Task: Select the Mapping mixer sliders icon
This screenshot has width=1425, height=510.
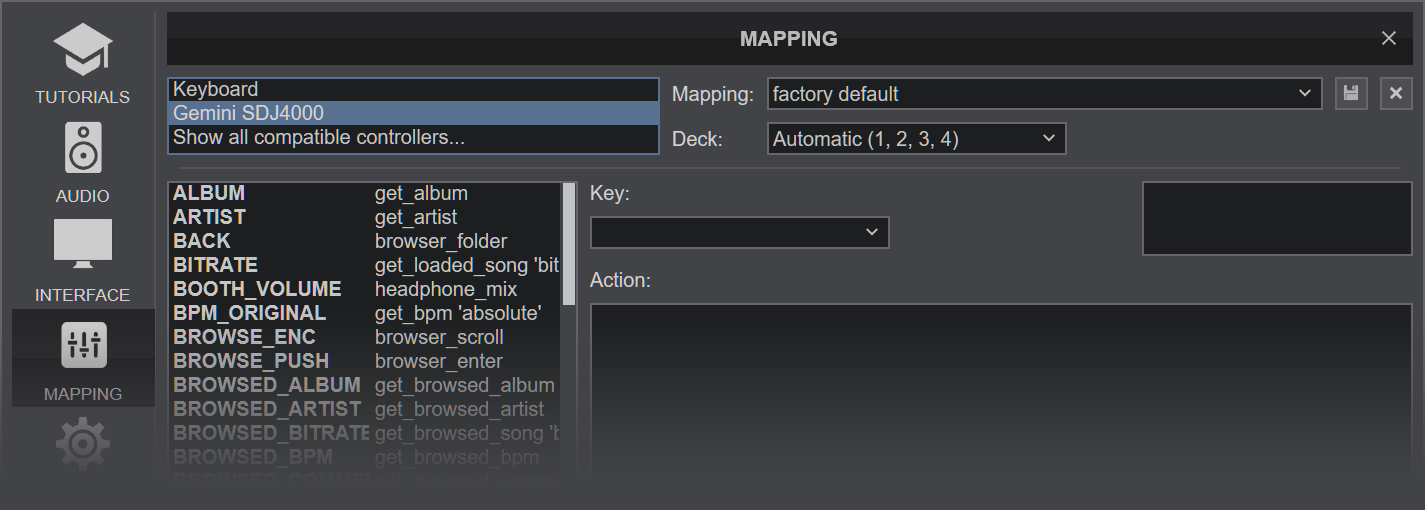Action: pyautogui.click(x=83, y=345)
